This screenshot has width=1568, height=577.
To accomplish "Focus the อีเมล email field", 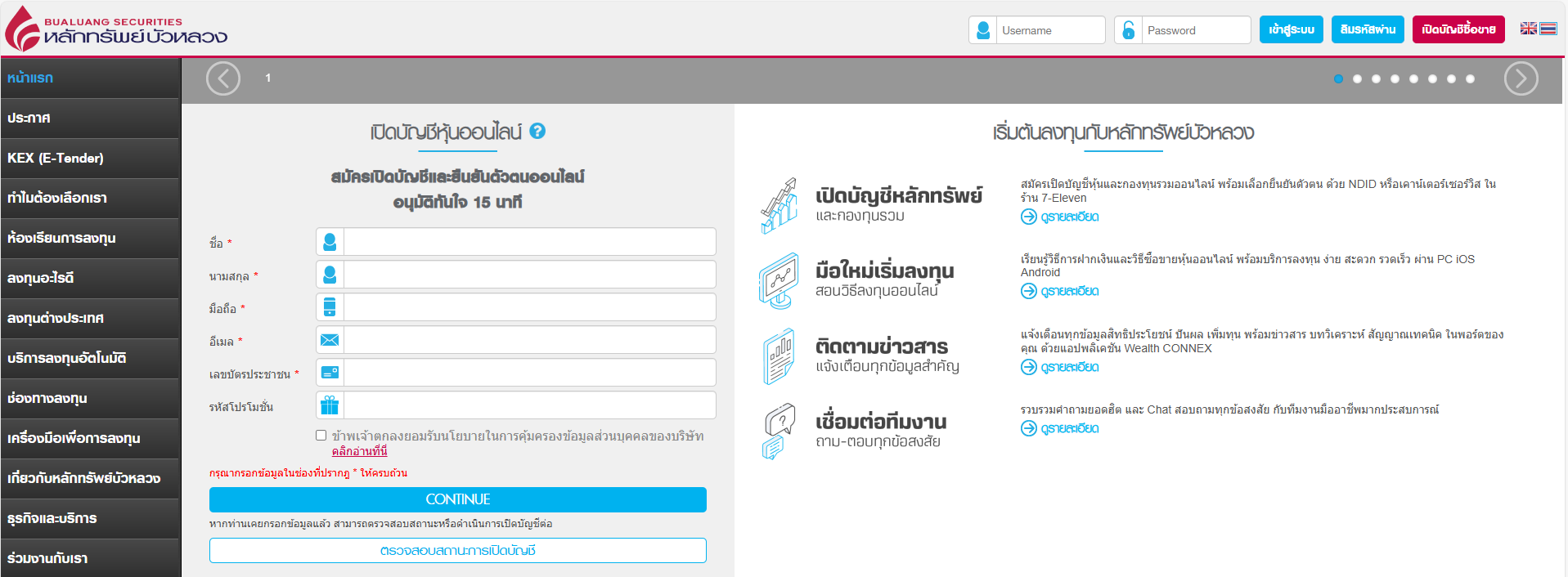I will [x=530, y=340].
